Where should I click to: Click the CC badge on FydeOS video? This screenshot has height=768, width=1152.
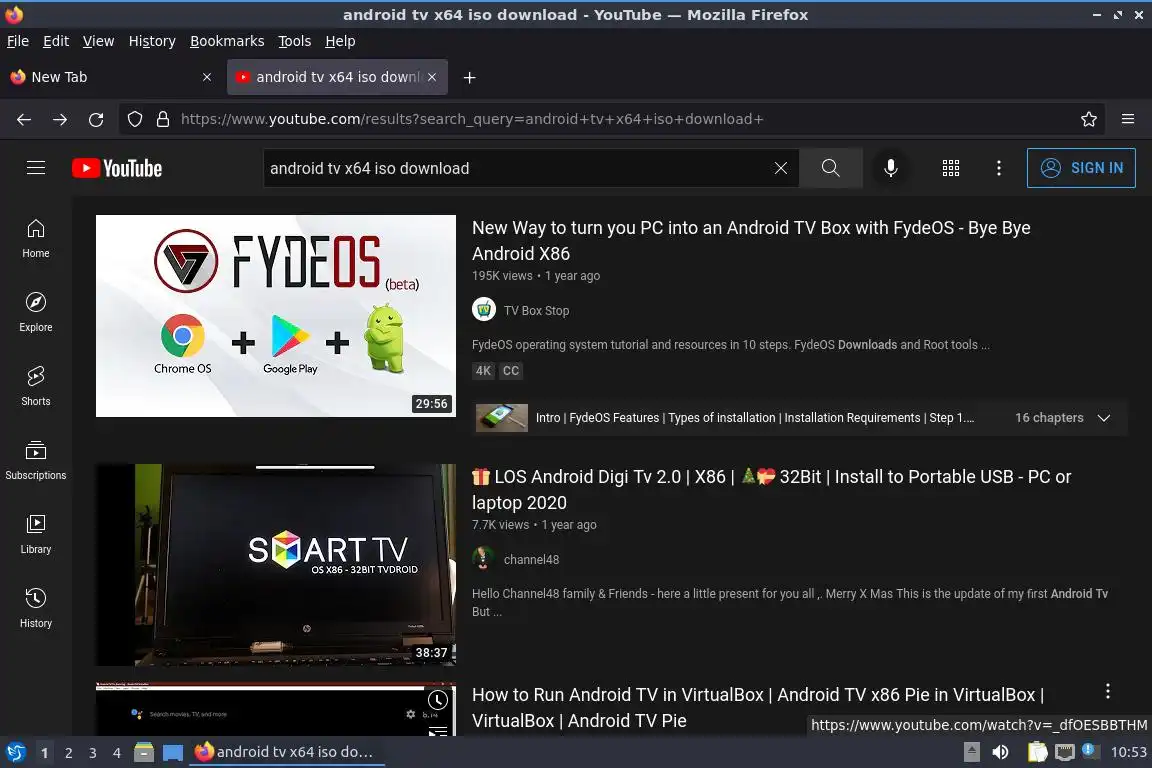pos(511,371)
